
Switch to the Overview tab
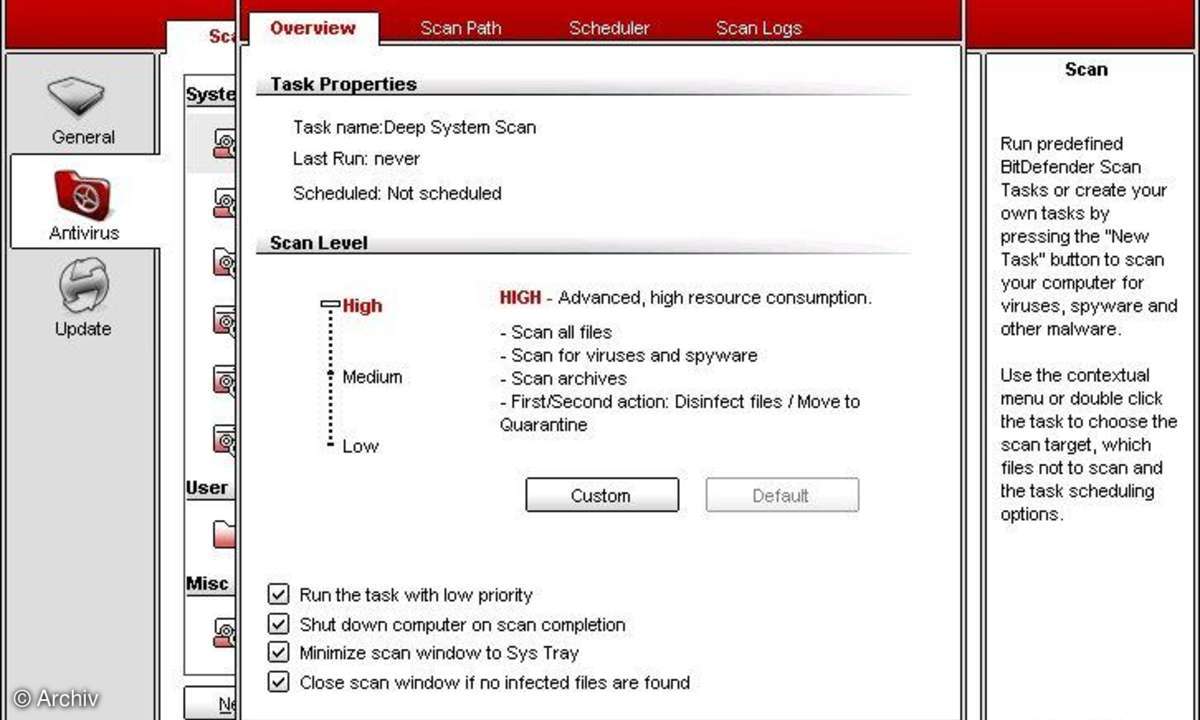tap(312, 28)
